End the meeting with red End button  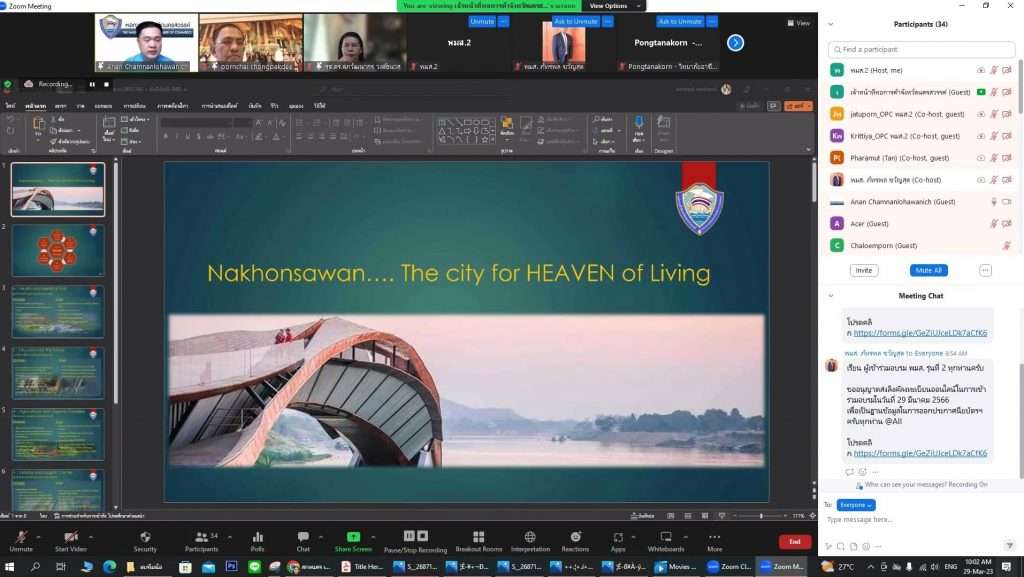pyautogui.click(x=795, y=542)
